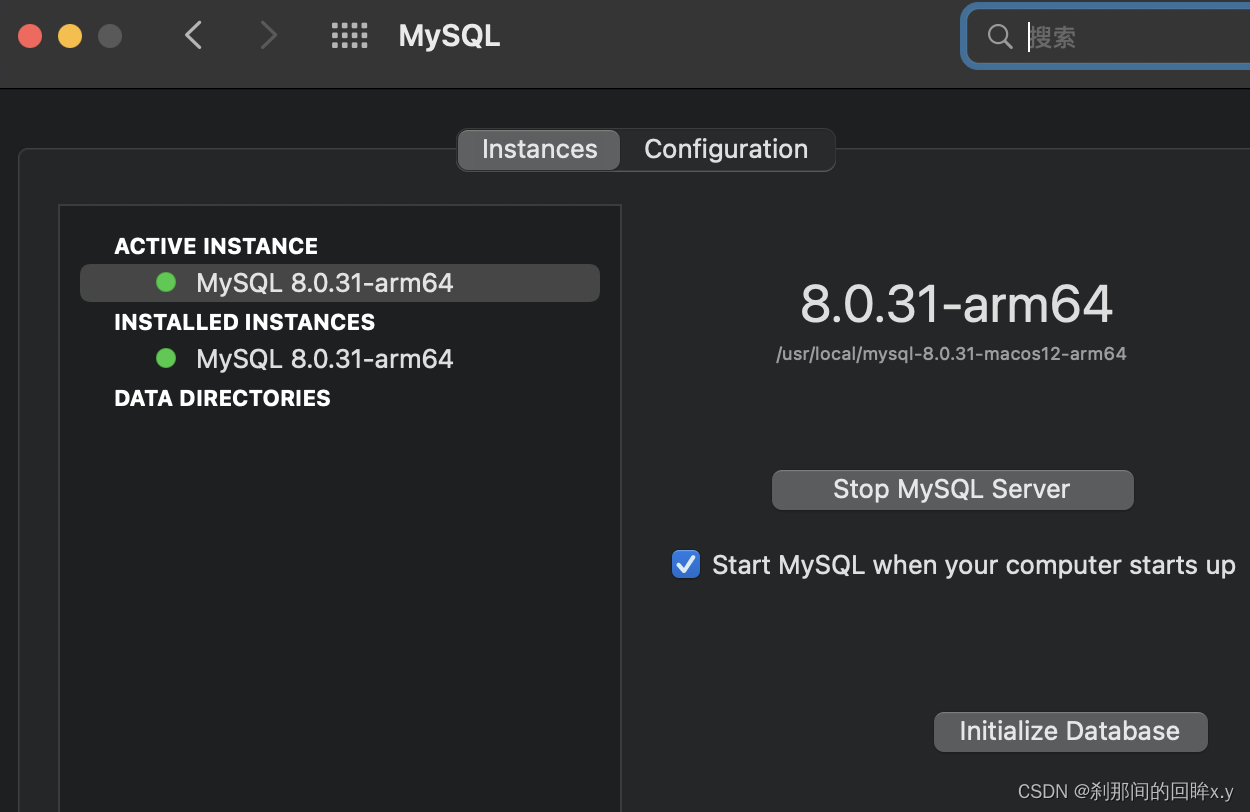1250x812 pixels.
Task: Close the MySQL preferences window
Action: tap(30, 36)
